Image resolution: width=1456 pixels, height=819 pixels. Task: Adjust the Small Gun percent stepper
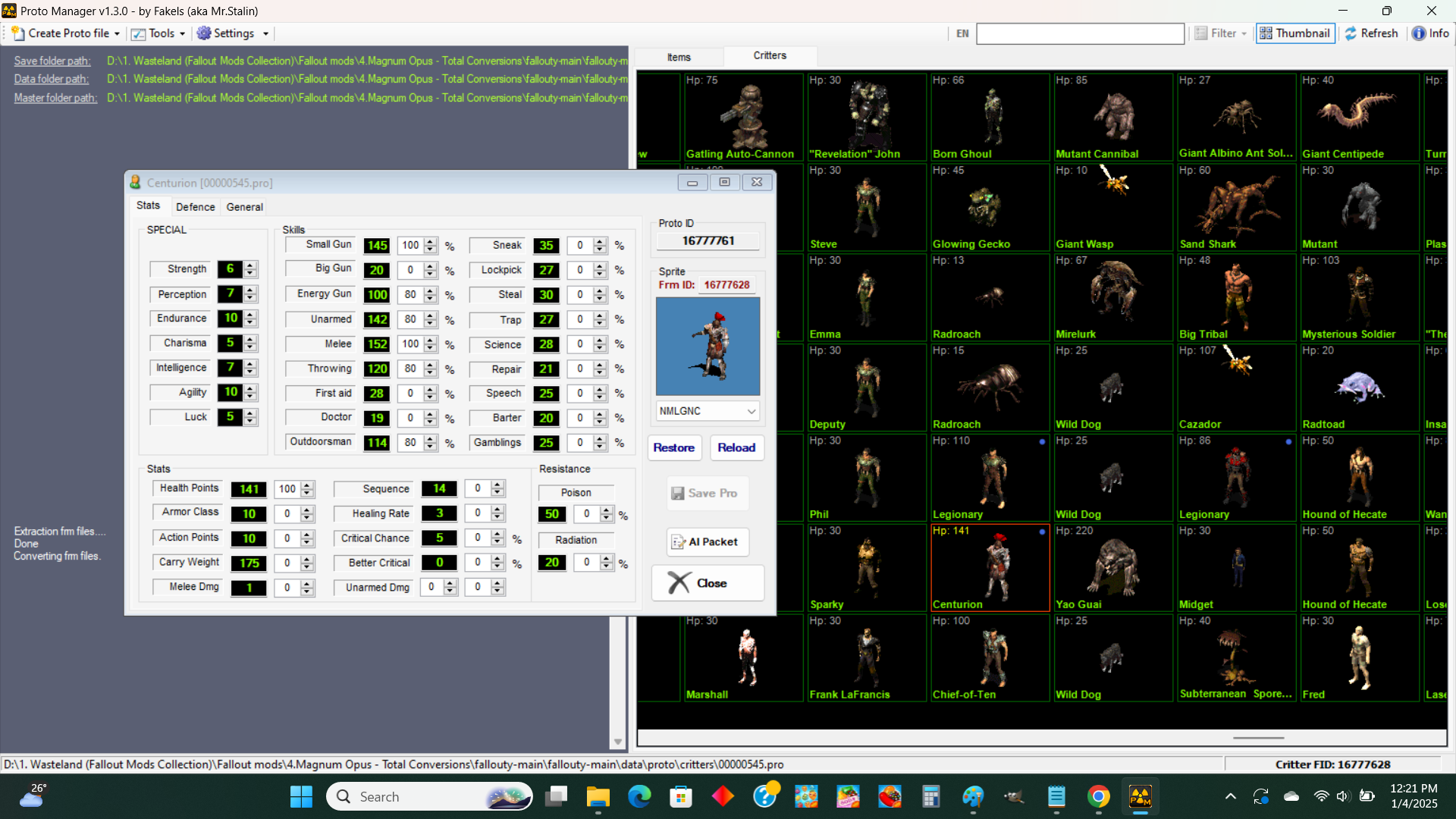pos(431,246)
